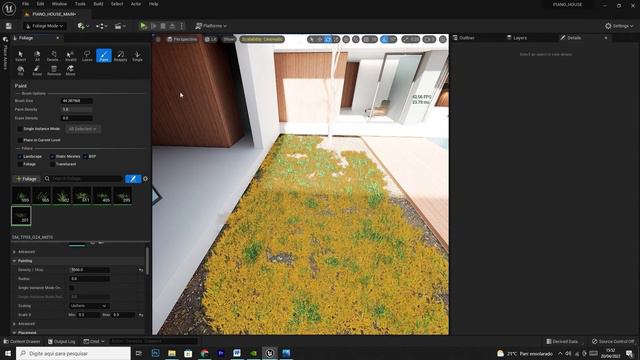Click the Brush Size value field
The image size is (640, 360).
tap(76, 101)
